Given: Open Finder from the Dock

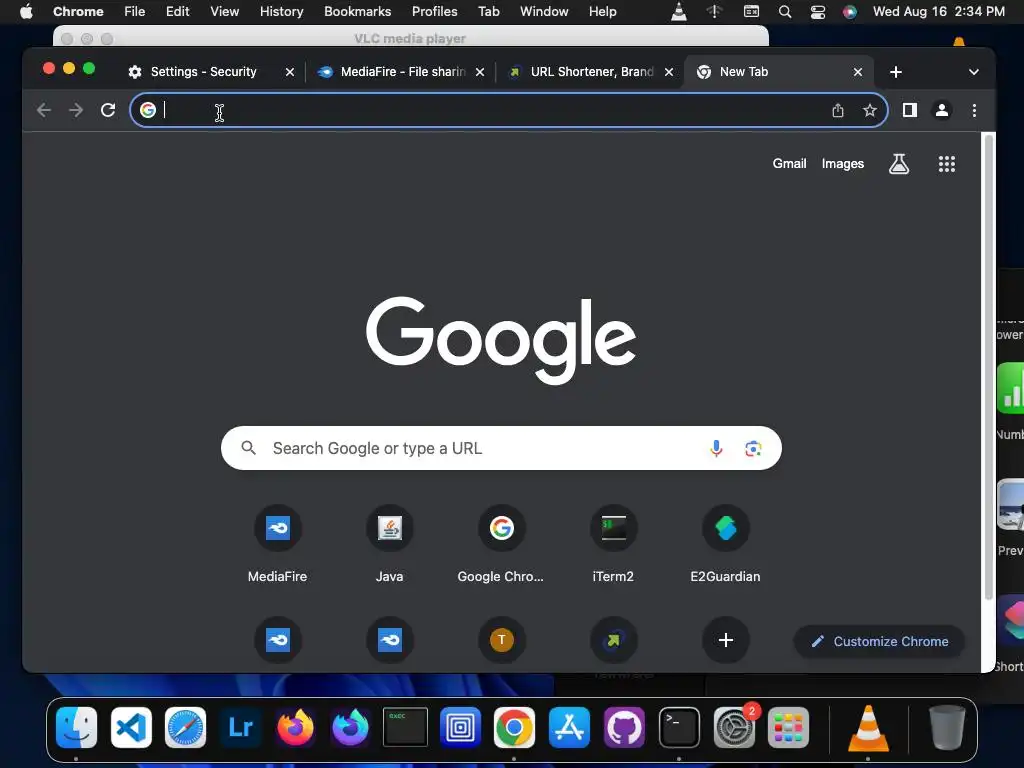Looking at the screenshot, I should coord(76,727).
